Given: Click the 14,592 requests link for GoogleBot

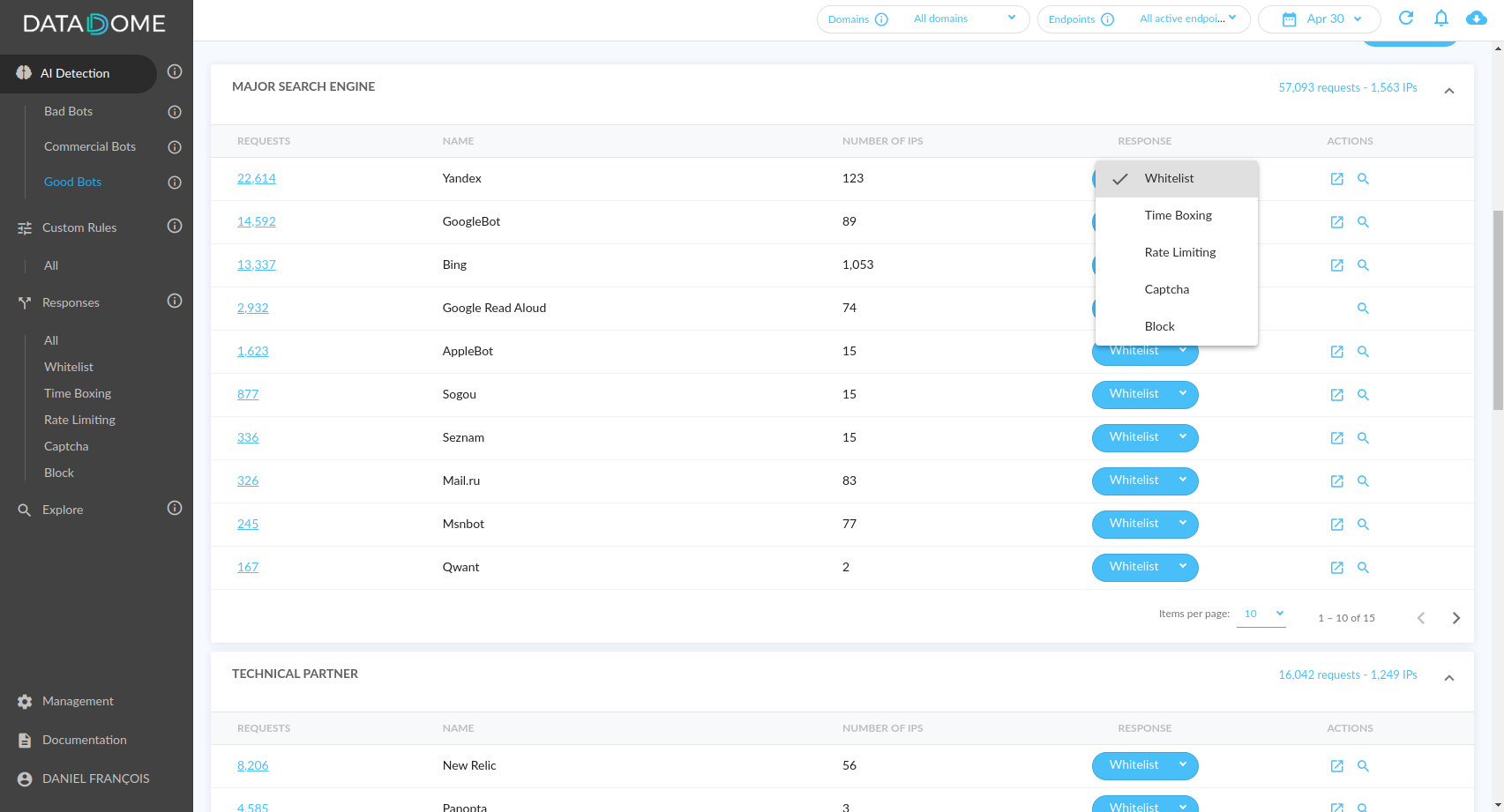Looking at the screenshot, I should (x=256, y=221).
